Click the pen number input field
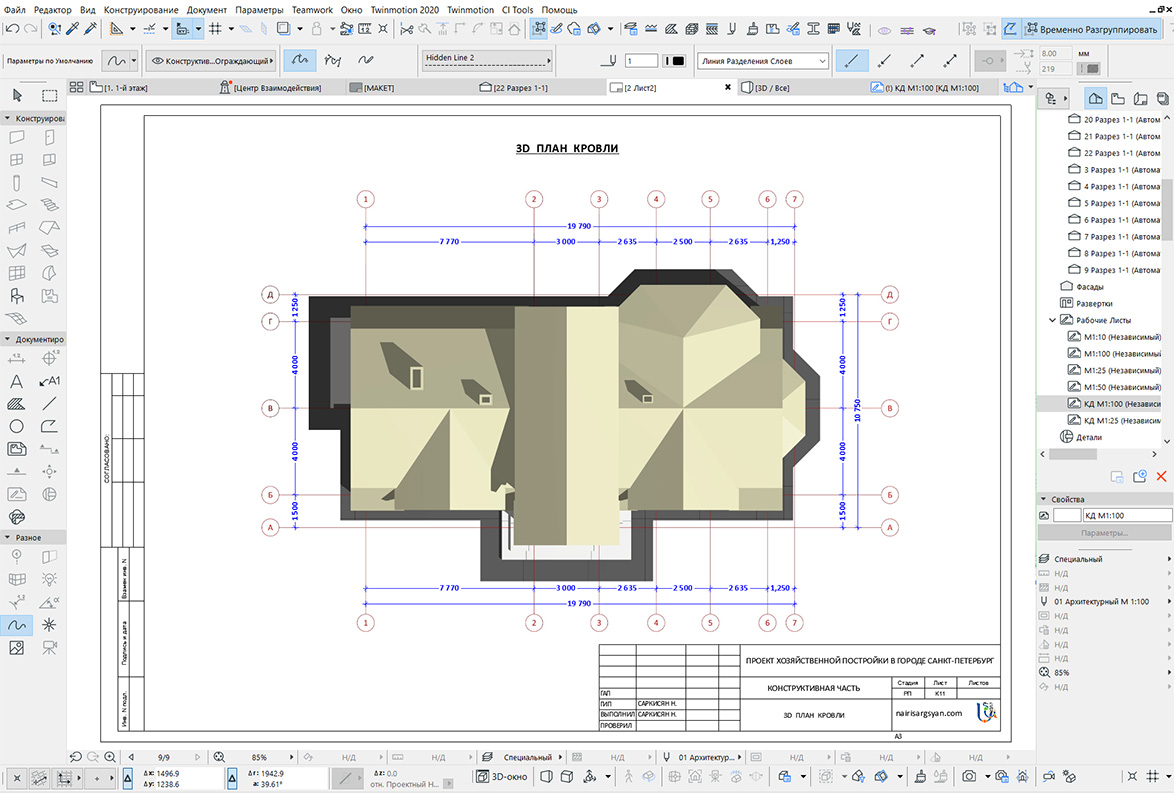The image size is (1174, 793). [641, 61]
